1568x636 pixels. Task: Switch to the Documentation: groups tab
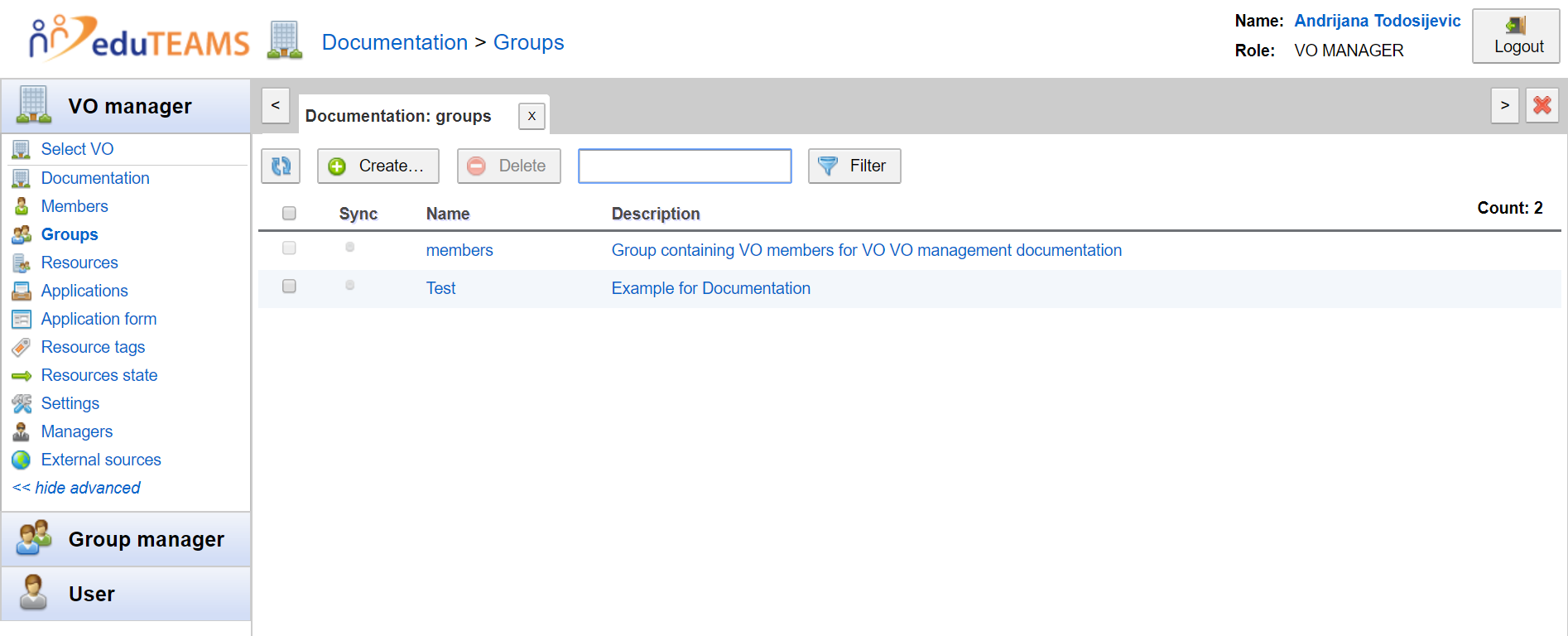pos(398,116)
